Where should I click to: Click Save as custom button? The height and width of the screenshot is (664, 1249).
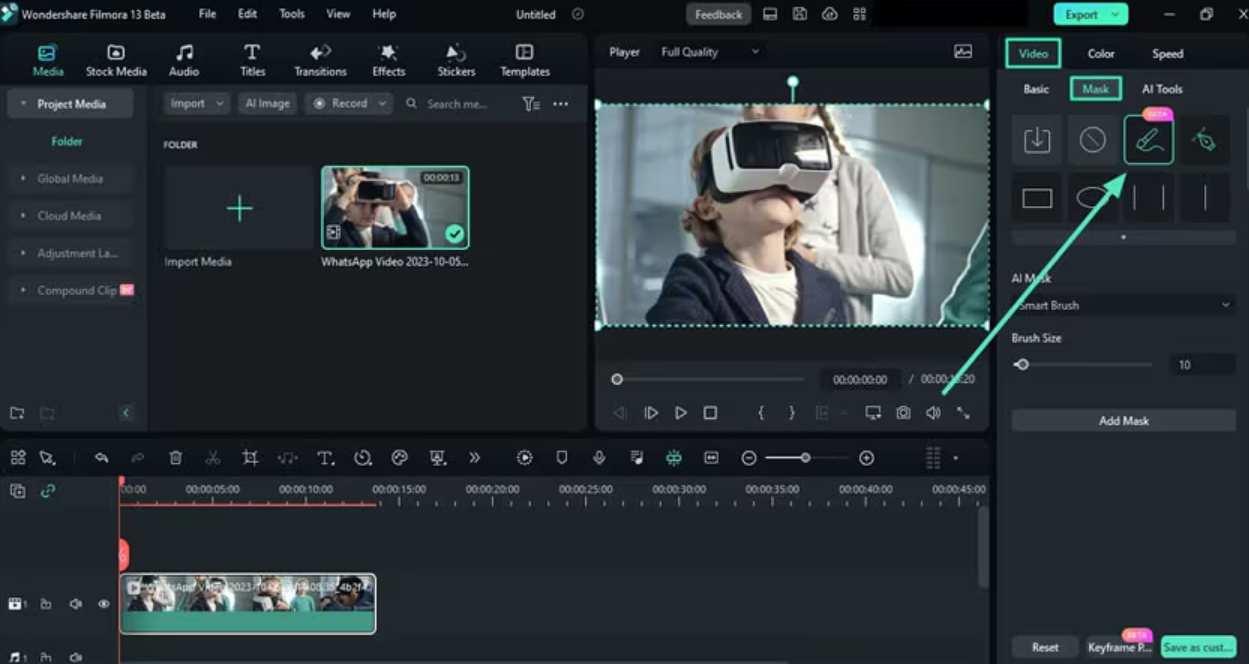pos(1198,647)
